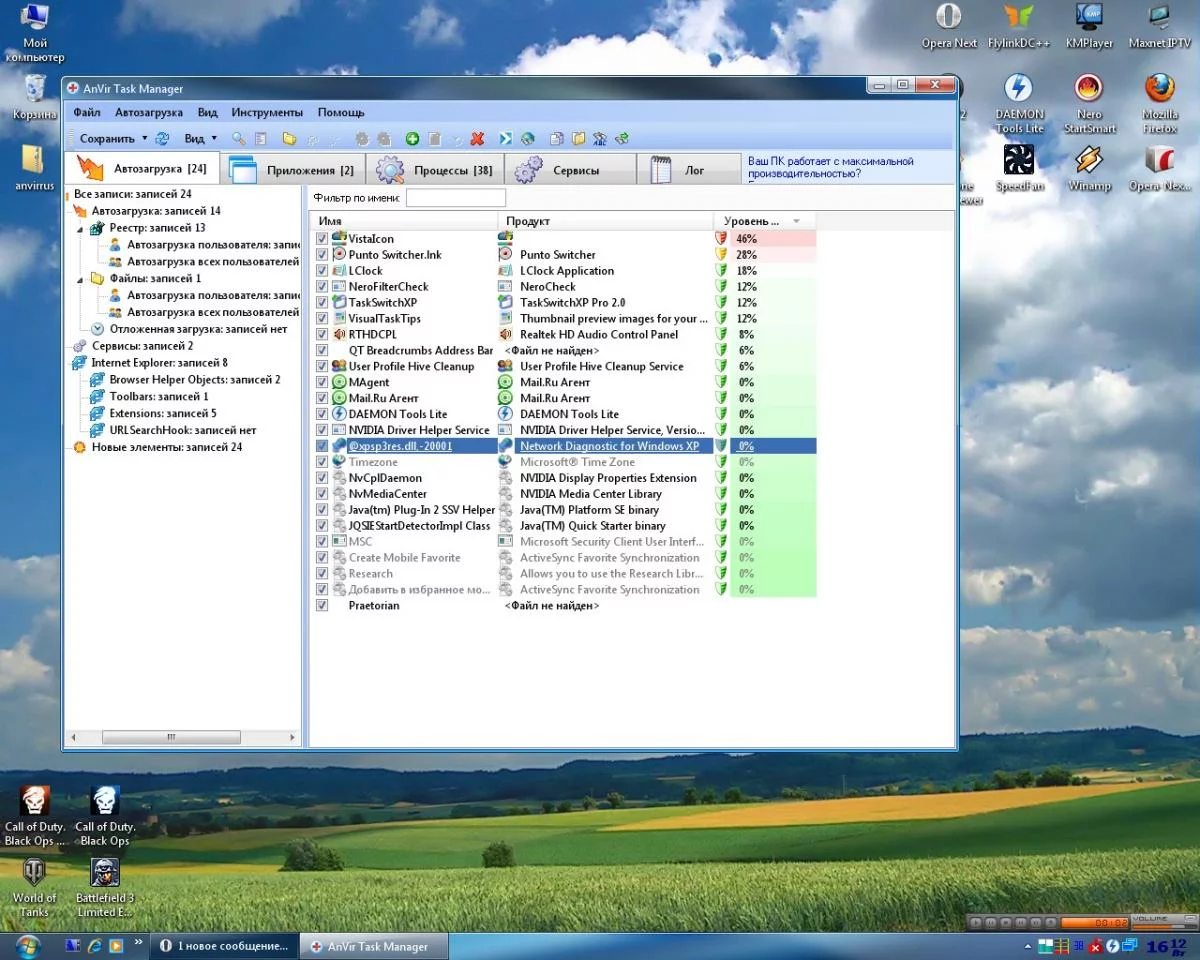Click the Продукт column header
The image size is (1200, 960).
point(606,221)
